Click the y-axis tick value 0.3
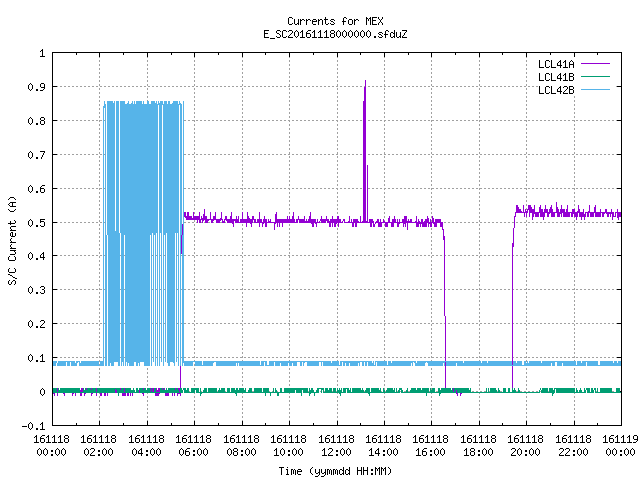This screenshot has width=640, height=480. (36, 290)
